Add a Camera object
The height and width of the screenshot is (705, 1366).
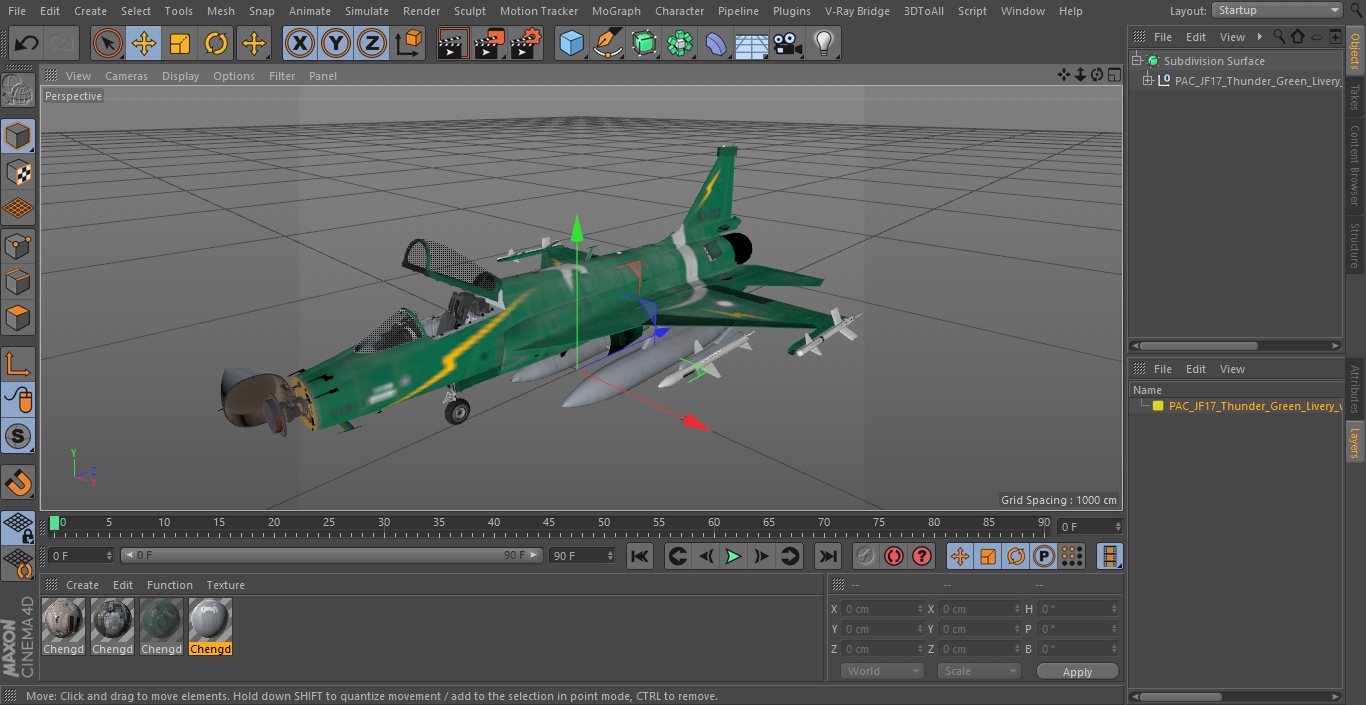pos(788,43)
